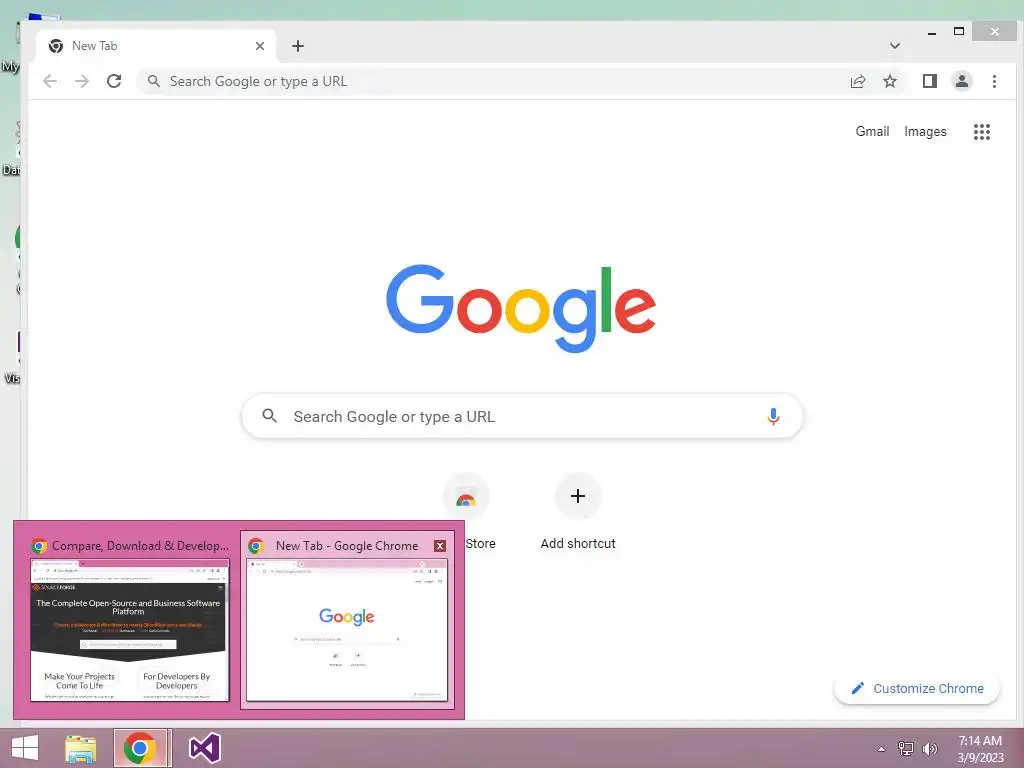Switch to the SourceForge window thumbnail preview

pyautogui.click(x=130, y=630)
